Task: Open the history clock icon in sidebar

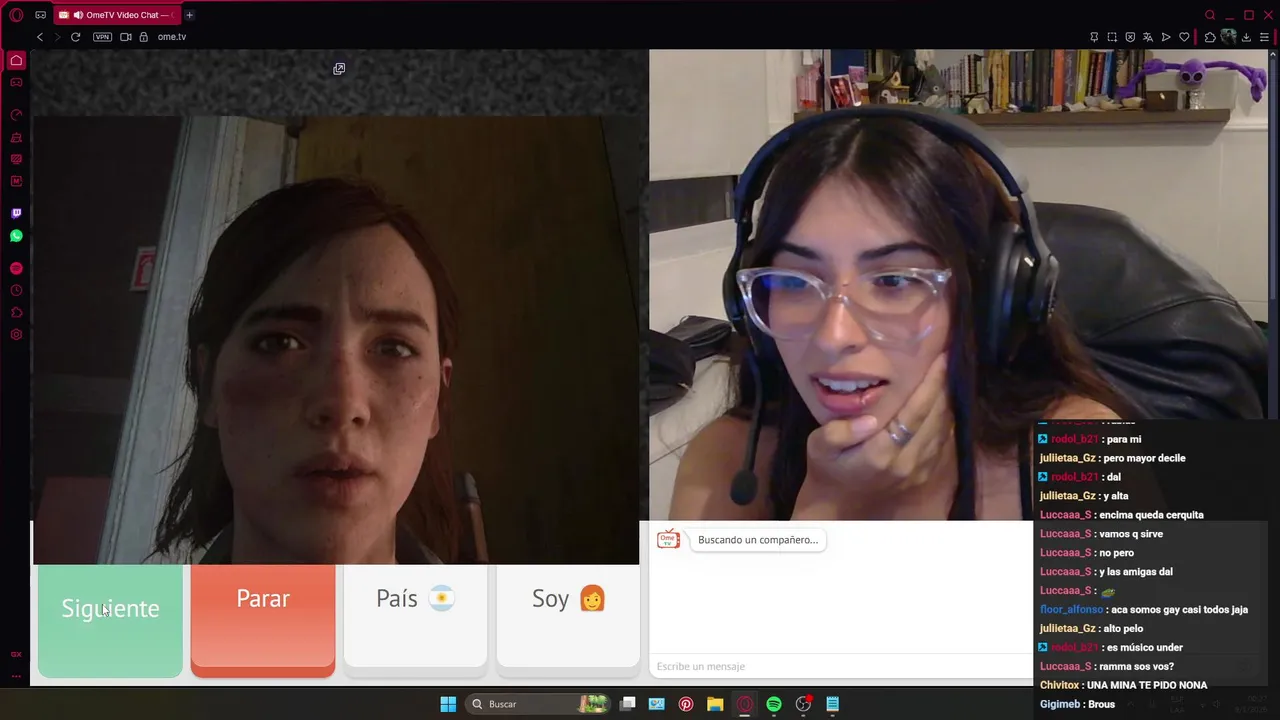Action: point(16,290)
